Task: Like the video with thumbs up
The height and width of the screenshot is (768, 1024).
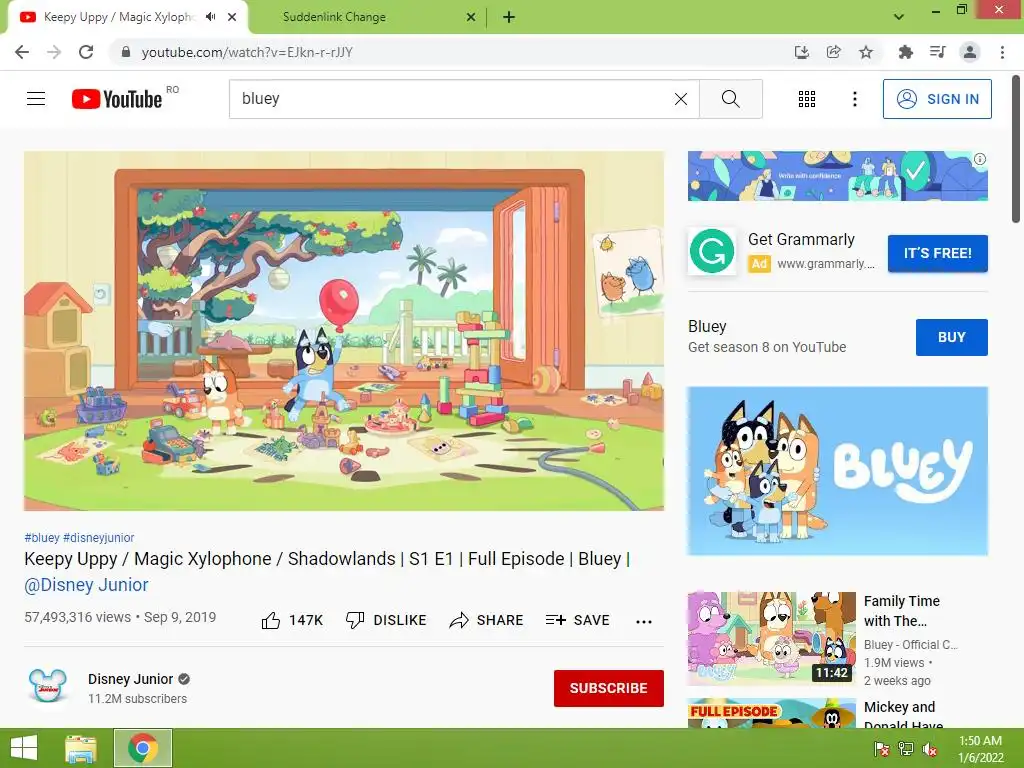Action: [x=292, y=620]
